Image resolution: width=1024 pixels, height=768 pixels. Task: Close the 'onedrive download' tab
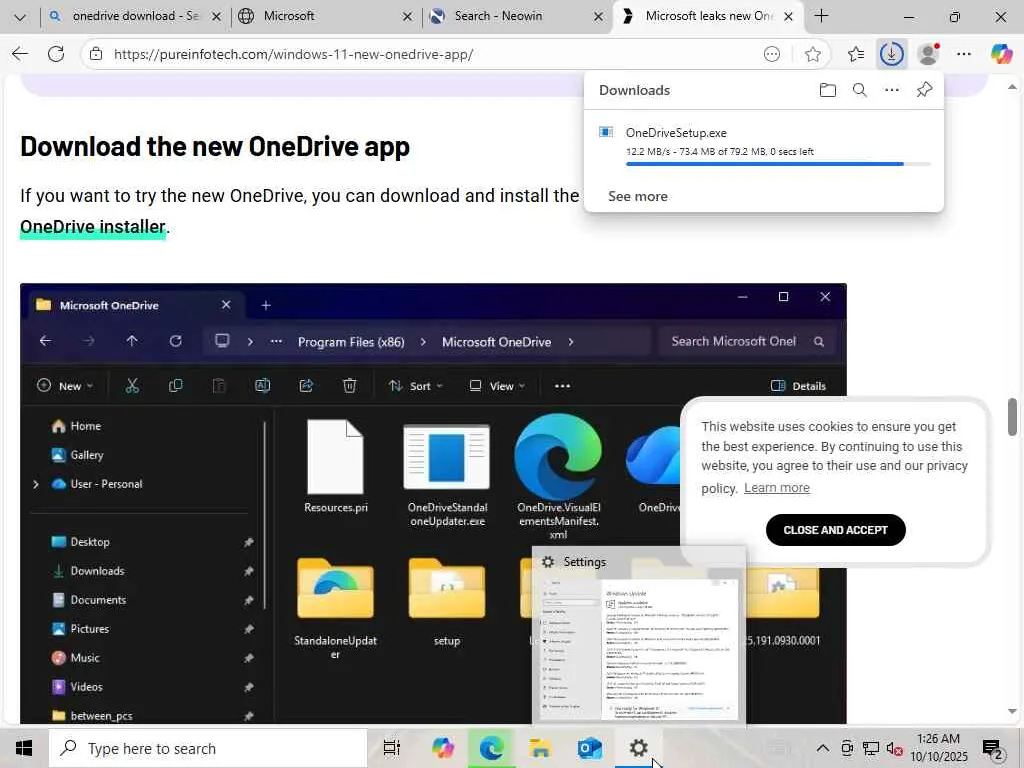(x=216, y=17)
